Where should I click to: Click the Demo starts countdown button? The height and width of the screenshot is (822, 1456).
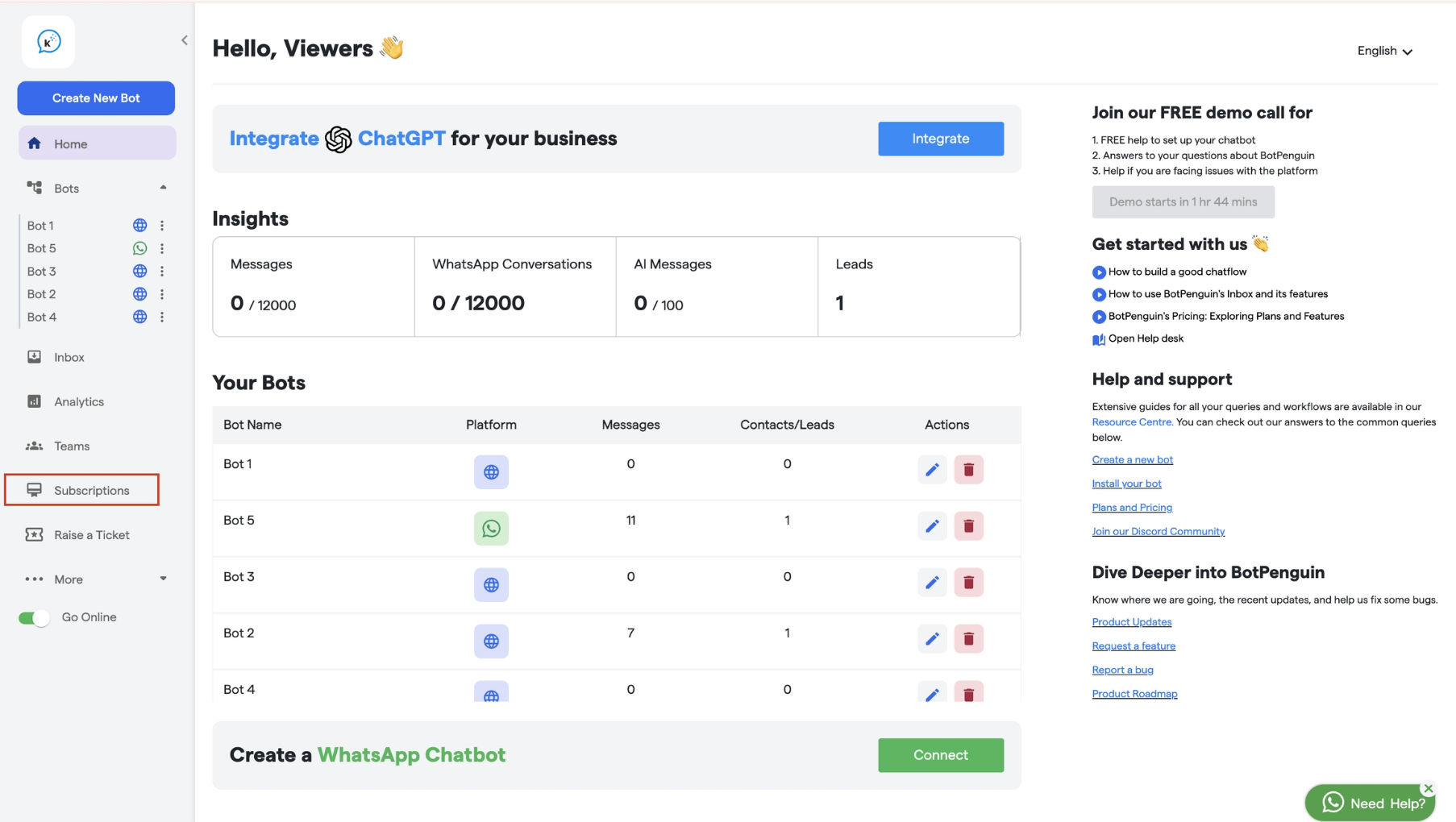pyautogui.click(x=1183, y=202)
